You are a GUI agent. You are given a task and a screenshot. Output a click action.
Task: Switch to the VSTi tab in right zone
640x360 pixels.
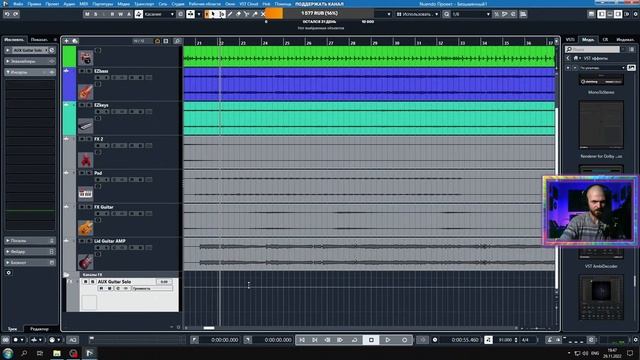click(570, 40)
